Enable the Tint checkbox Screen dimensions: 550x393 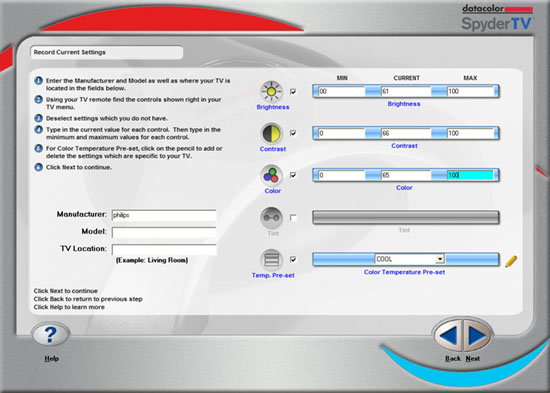click(x=293, y=218)
